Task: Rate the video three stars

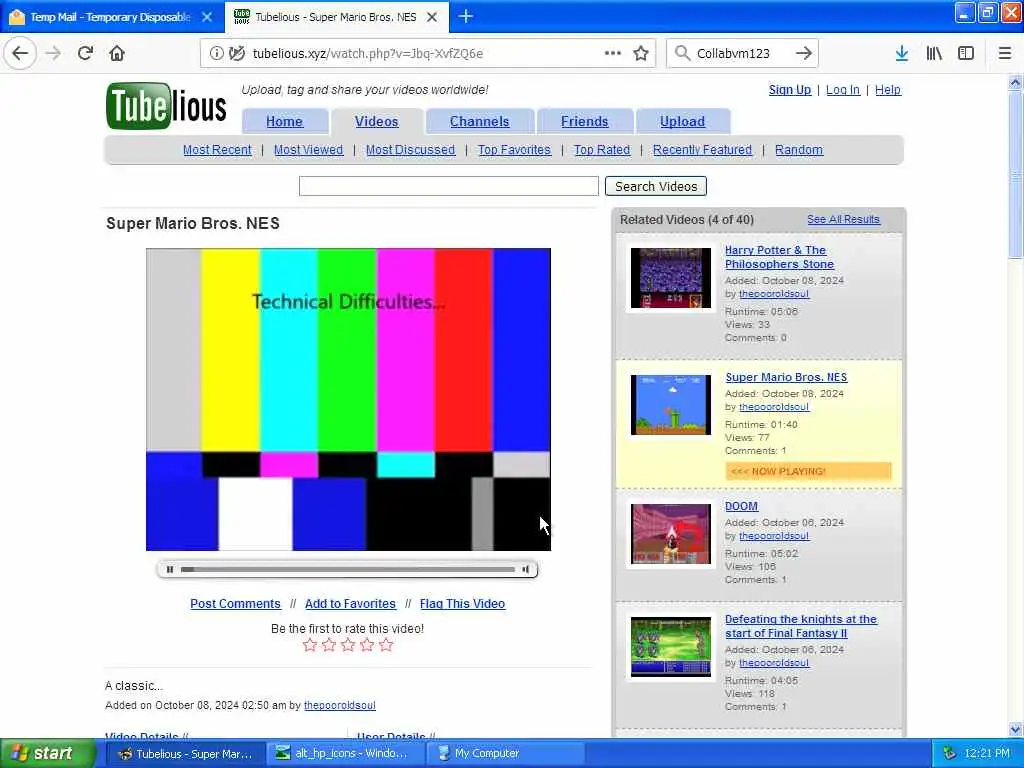Action: [x=348, y=645]
